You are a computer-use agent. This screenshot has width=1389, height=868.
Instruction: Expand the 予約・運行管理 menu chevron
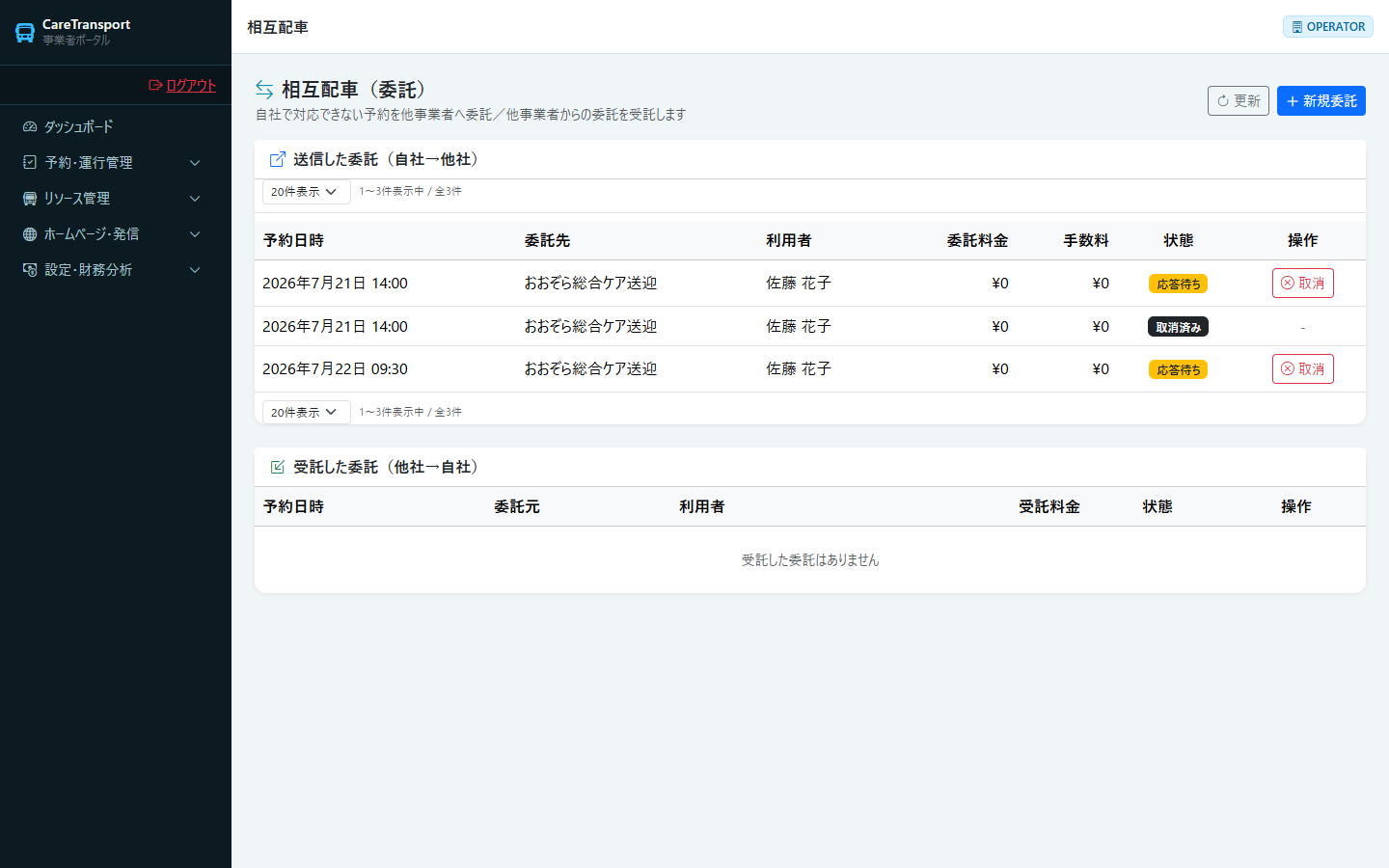[x=195, y=163]
